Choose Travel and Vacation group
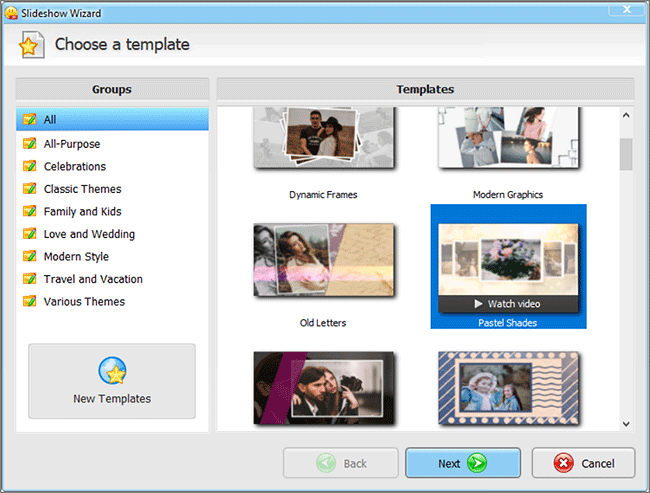 112,279
